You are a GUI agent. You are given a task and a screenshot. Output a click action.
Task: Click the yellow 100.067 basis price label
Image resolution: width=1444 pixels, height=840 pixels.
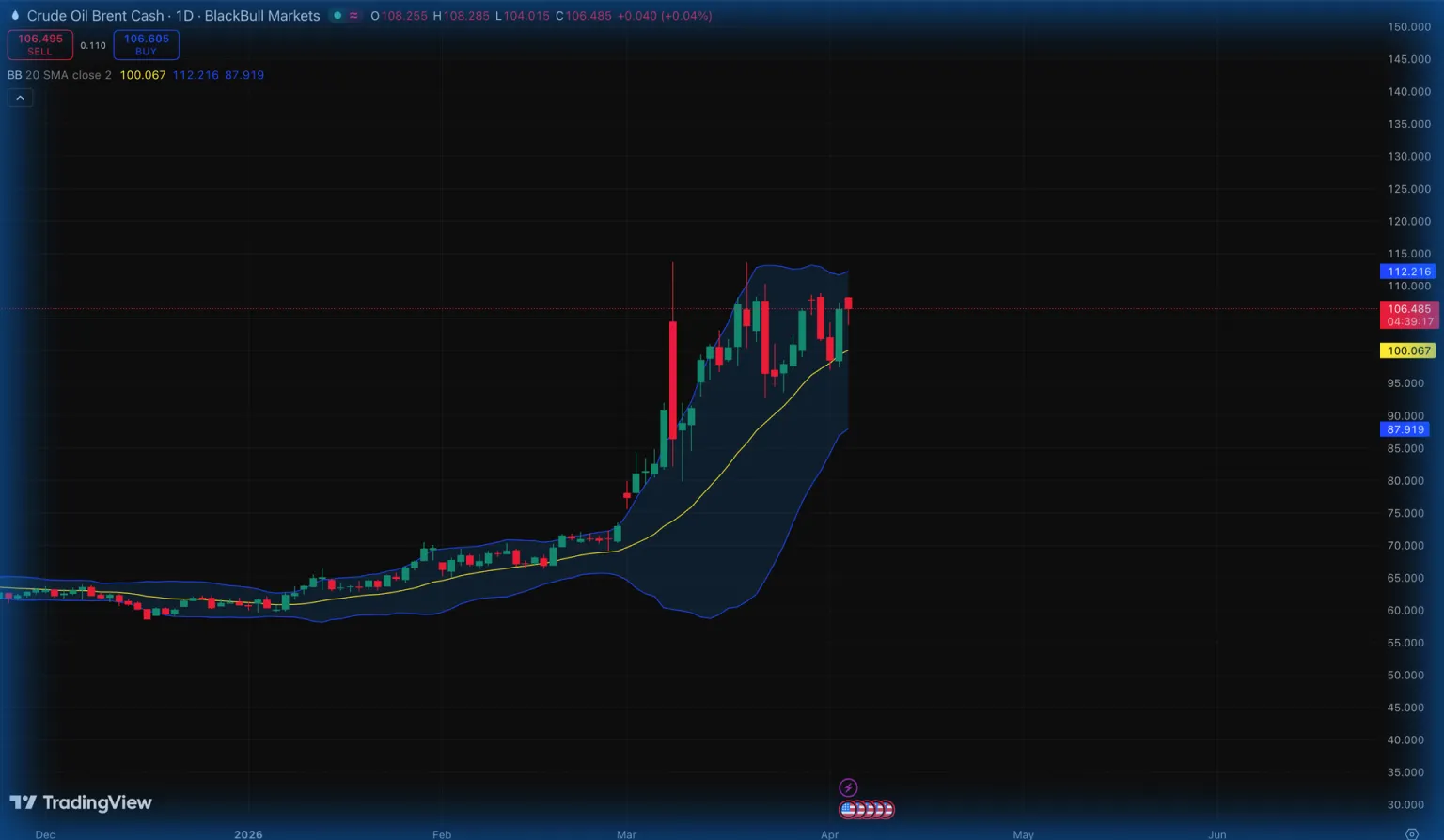pyautogui.click(x=1407, y=350)
